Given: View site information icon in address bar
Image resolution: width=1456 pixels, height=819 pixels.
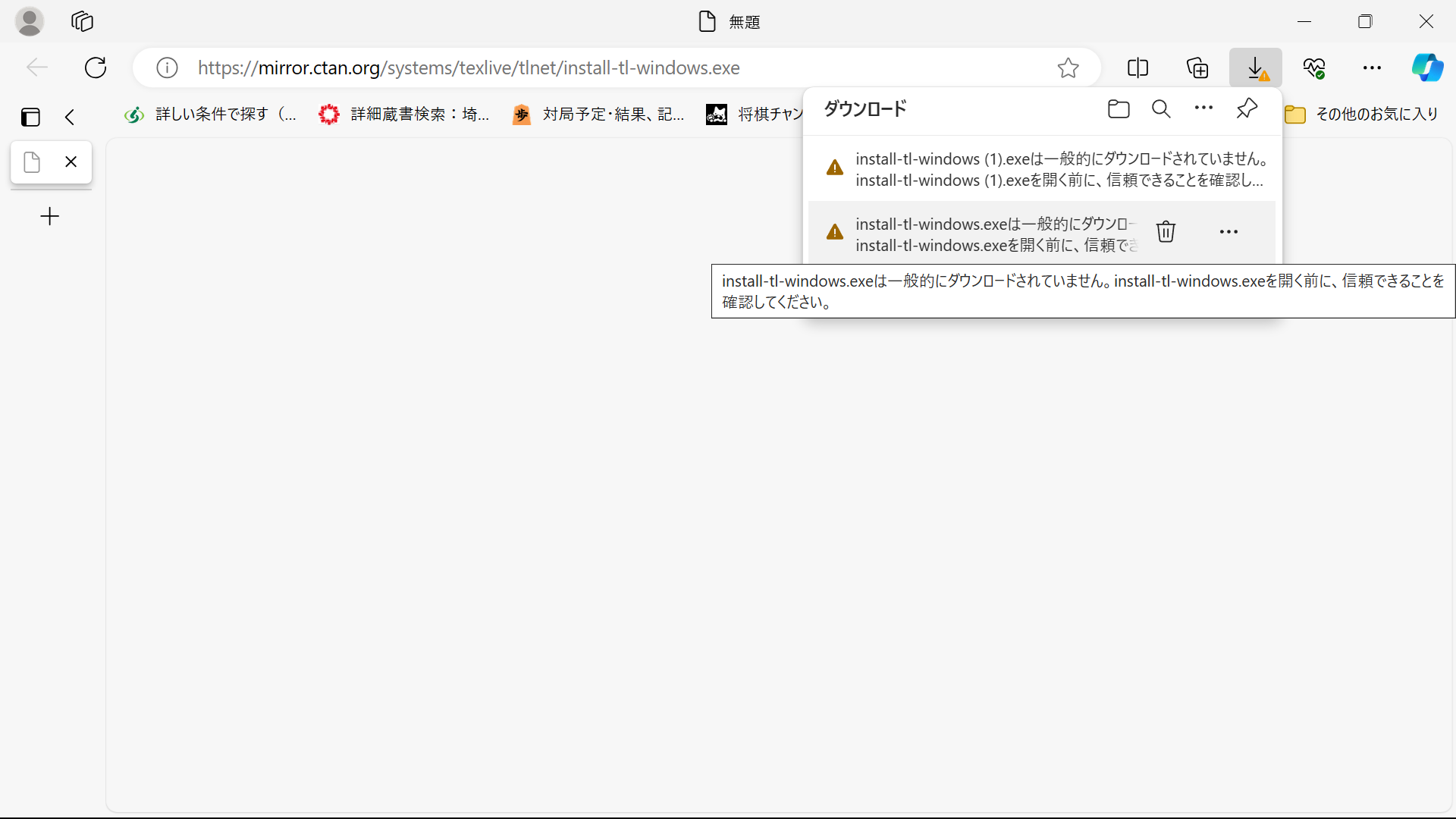Looking at the screenshot, I should (167, 67).
